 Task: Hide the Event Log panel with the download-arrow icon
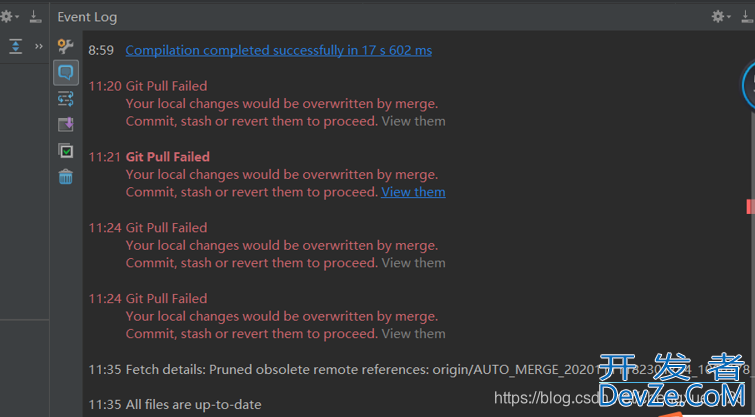[x=747, y=17]
